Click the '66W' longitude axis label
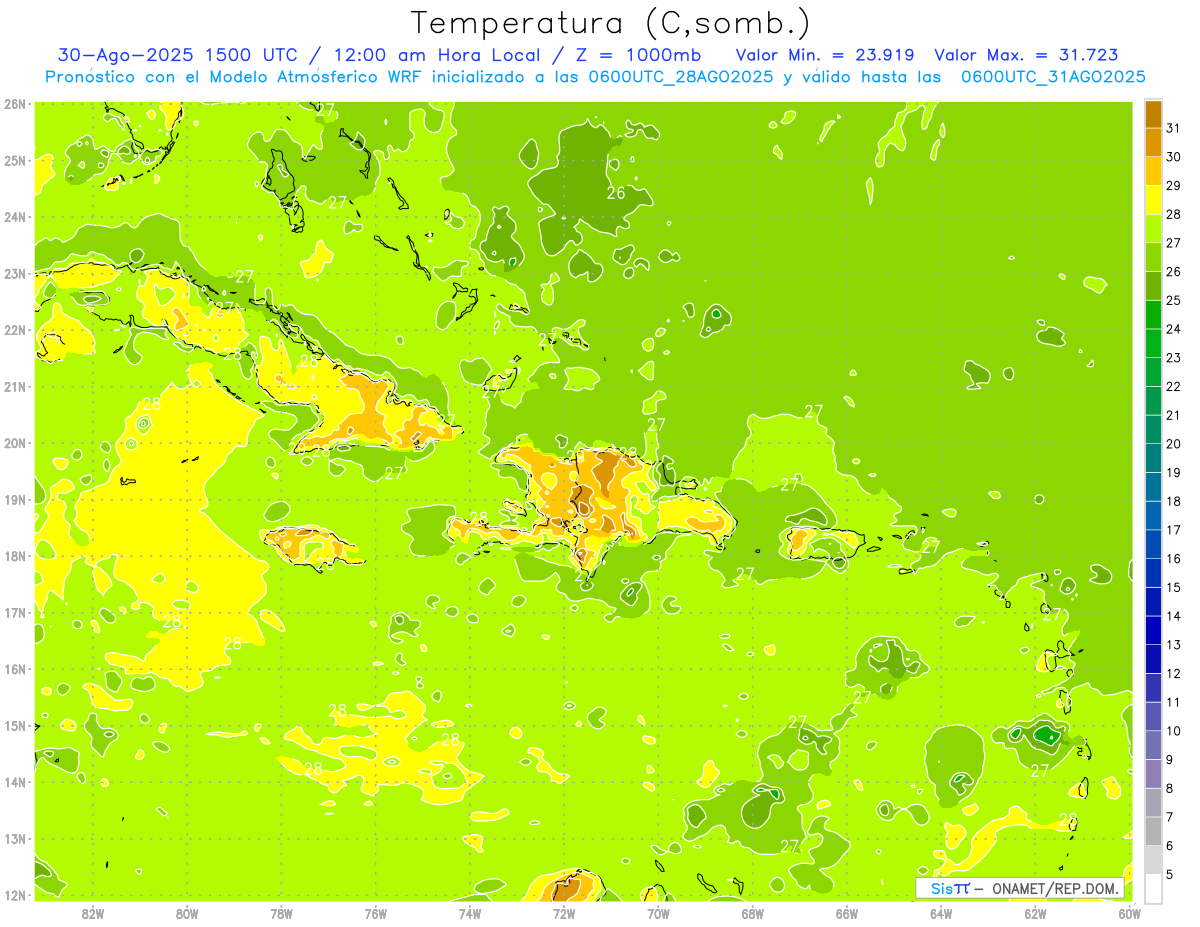The height and width of the screenshot is (927, 1200). pyautogui.click(x=847, y=914)
